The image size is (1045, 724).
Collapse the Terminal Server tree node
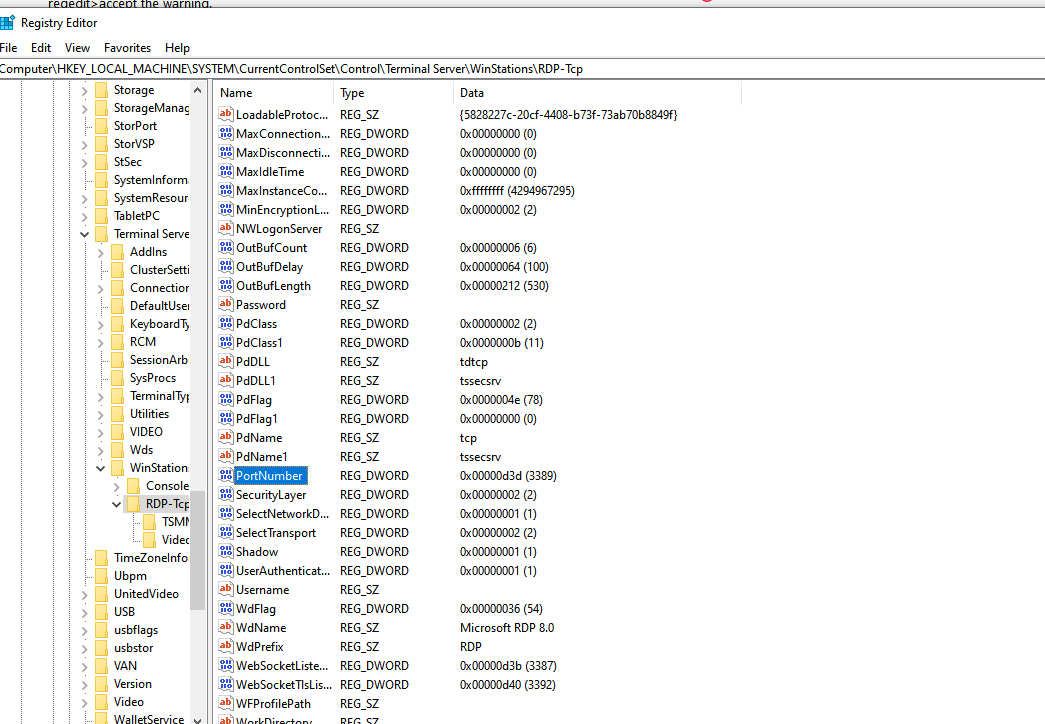click(85, 233)
